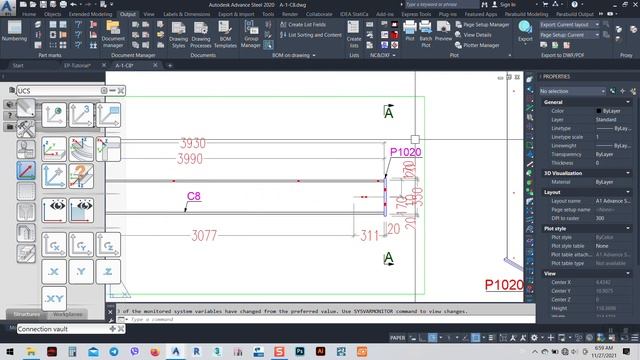Open Drawing Styles

(x=178, y=34)
